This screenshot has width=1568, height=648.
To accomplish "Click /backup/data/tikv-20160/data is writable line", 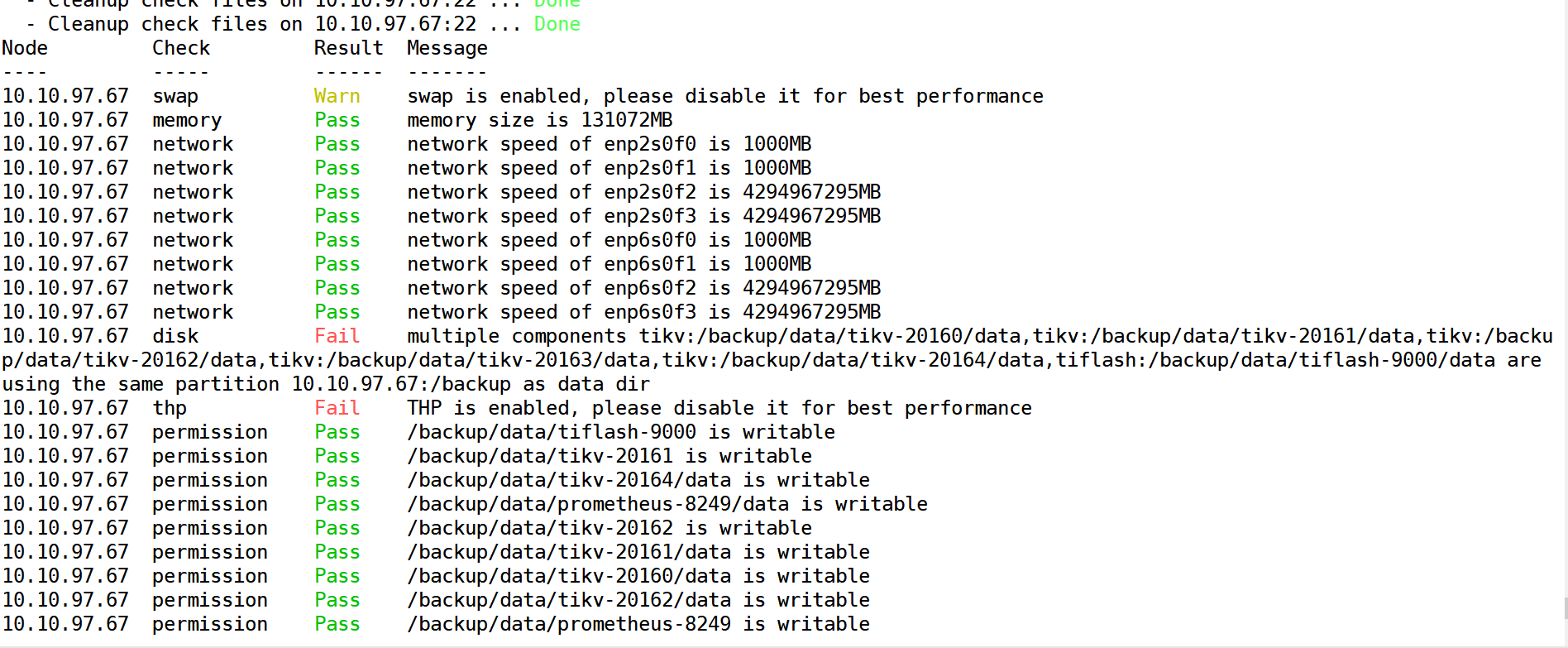I will (x=638, y=576).
